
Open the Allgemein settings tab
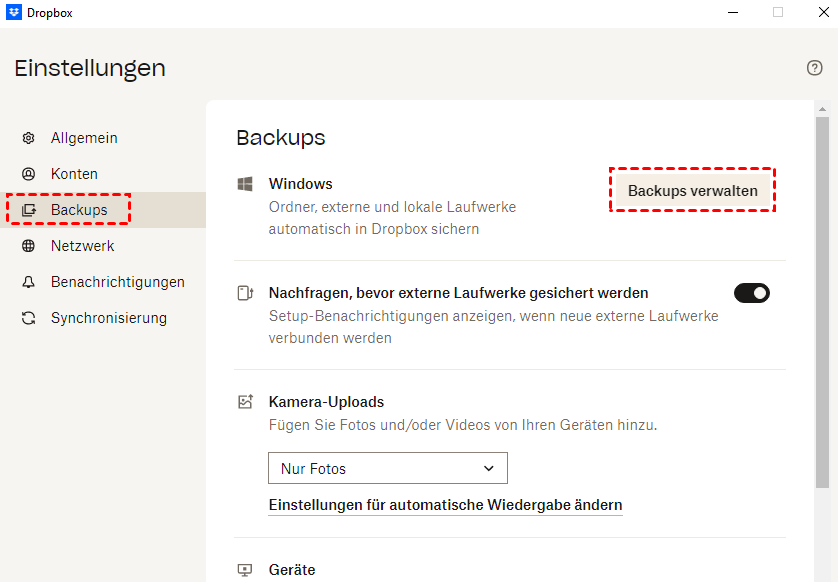point(84,138)
